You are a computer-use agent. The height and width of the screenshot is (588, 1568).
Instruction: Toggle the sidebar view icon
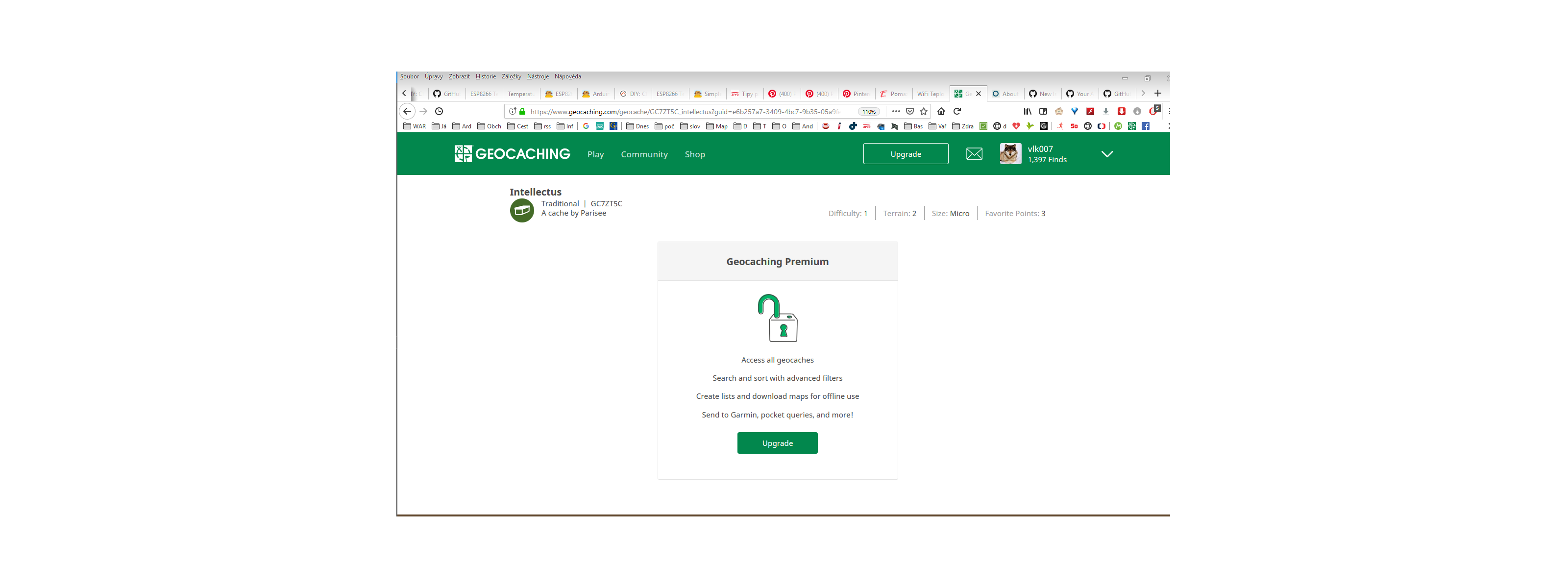point(1043,111)
